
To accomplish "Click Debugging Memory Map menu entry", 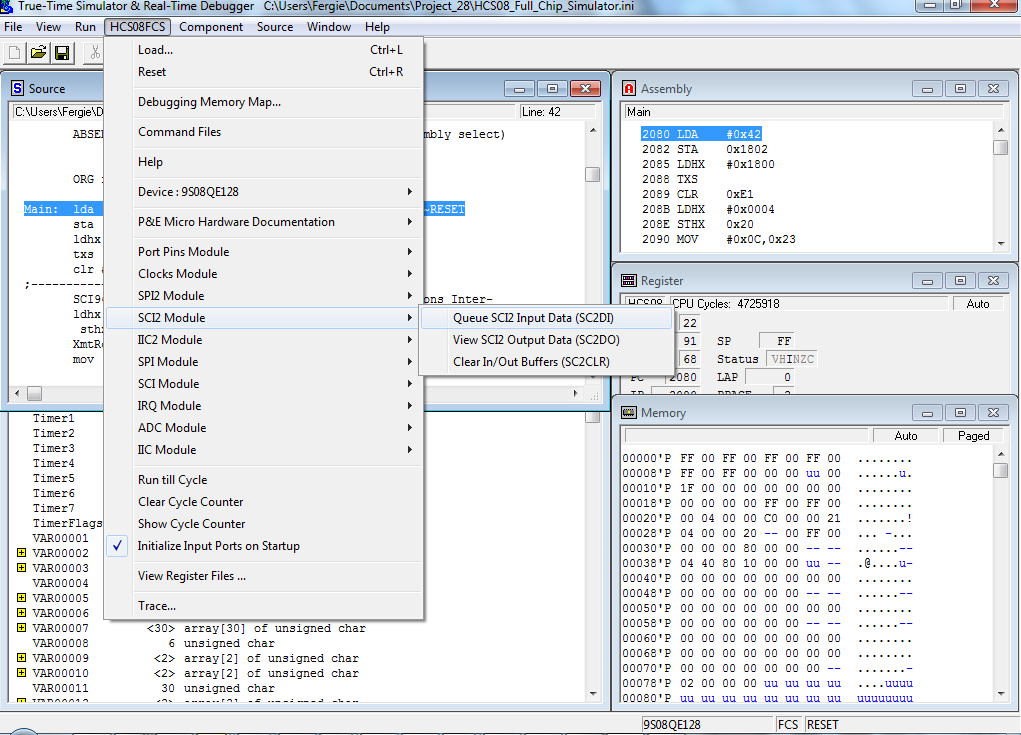I will click(209, 102).
